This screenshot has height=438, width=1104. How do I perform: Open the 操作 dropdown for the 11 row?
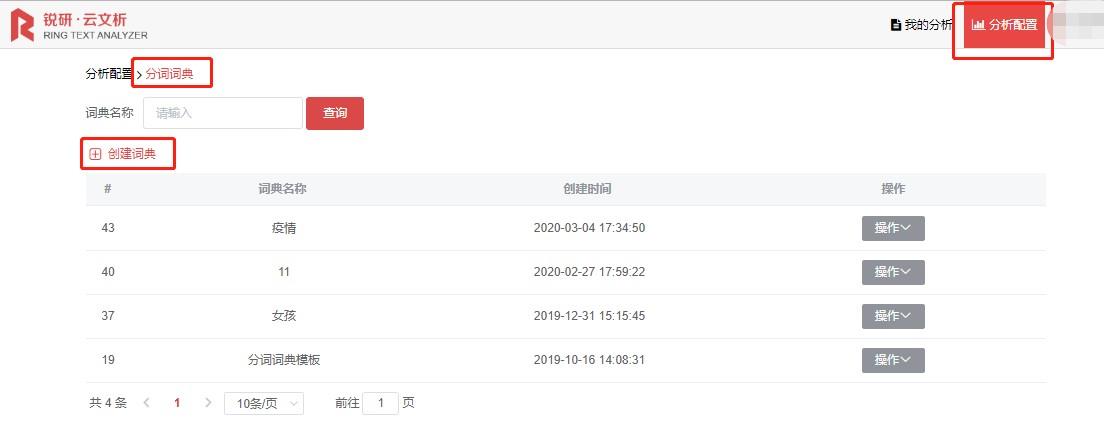pos(893,272)
